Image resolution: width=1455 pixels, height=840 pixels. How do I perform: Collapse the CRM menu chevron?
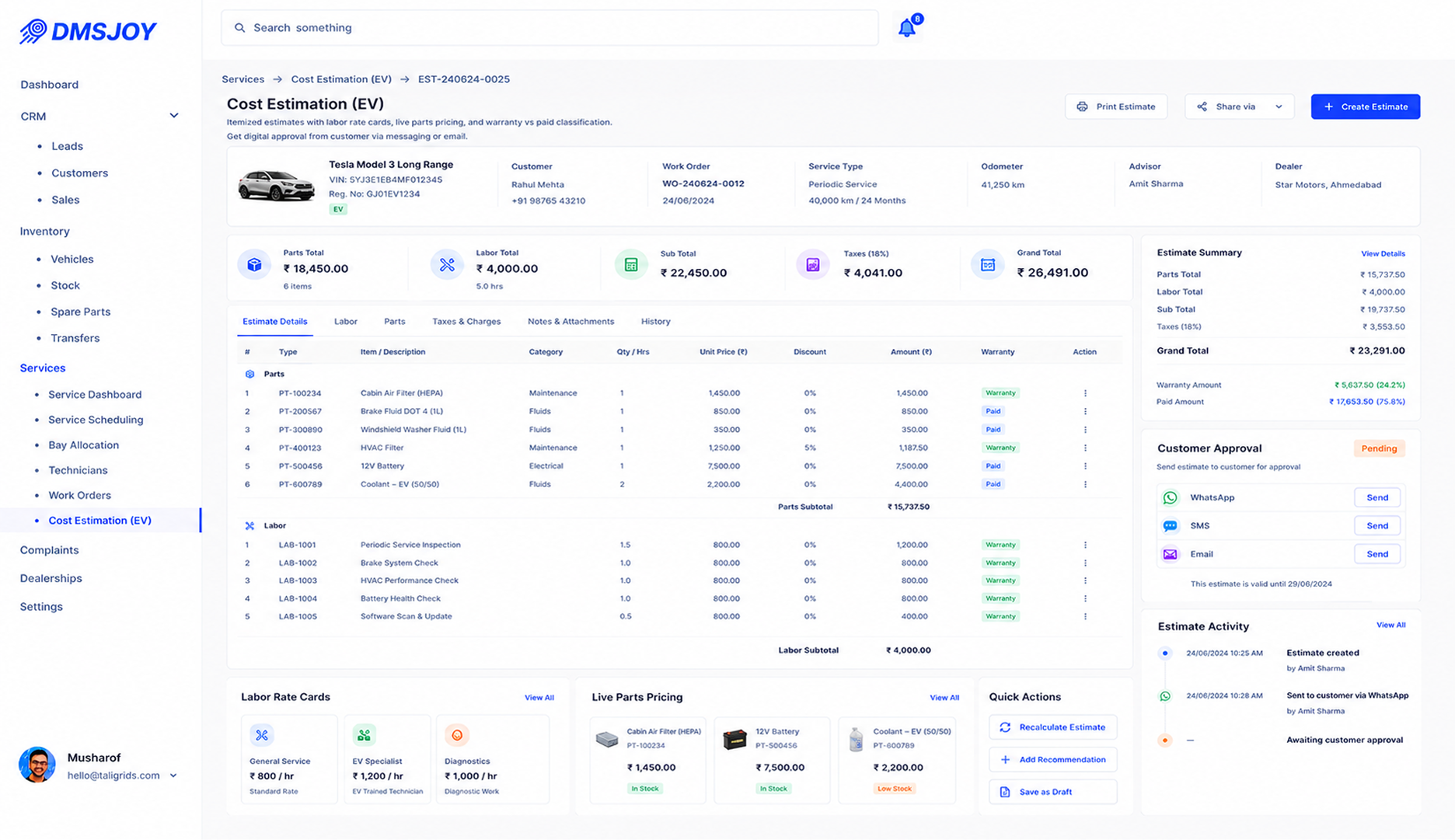174,116
